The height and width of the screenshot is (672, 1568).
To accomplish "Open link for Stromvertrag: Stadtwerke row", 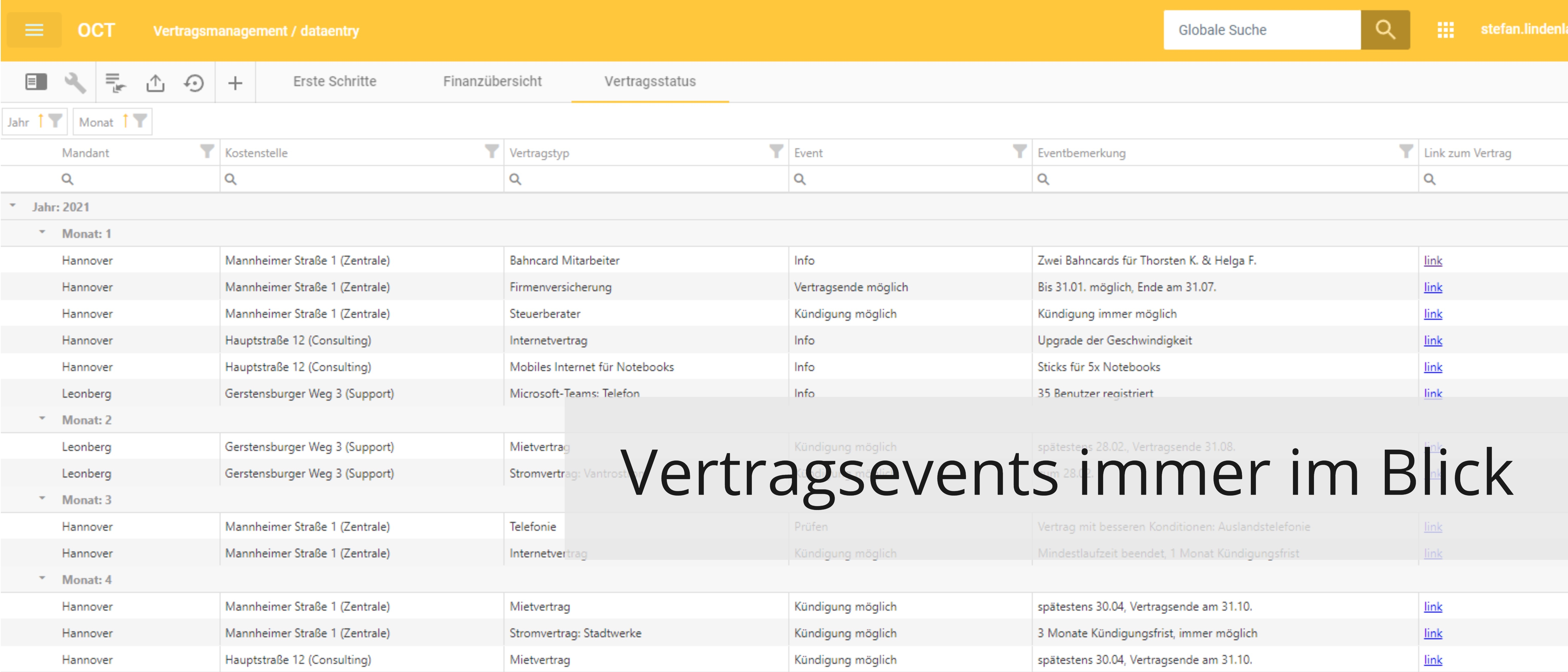I will 1432,633.
